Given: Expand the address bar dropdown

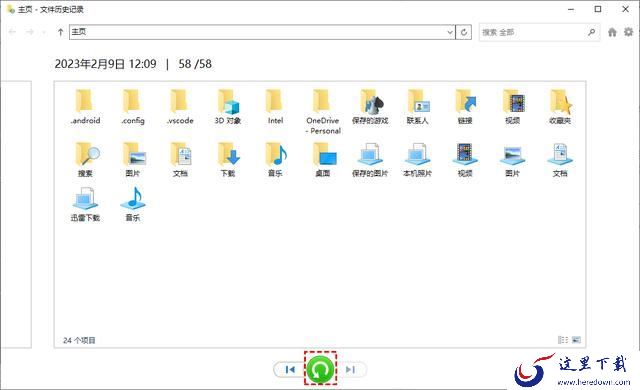Looking at the screenshot, I should click(449, 32).
